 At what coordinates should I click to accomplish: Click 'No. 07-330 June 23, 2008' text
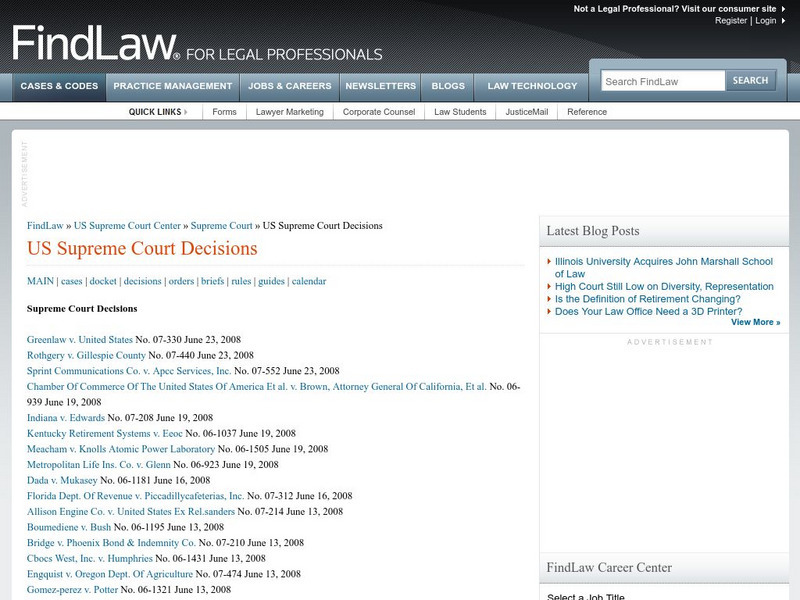(188, 340)
